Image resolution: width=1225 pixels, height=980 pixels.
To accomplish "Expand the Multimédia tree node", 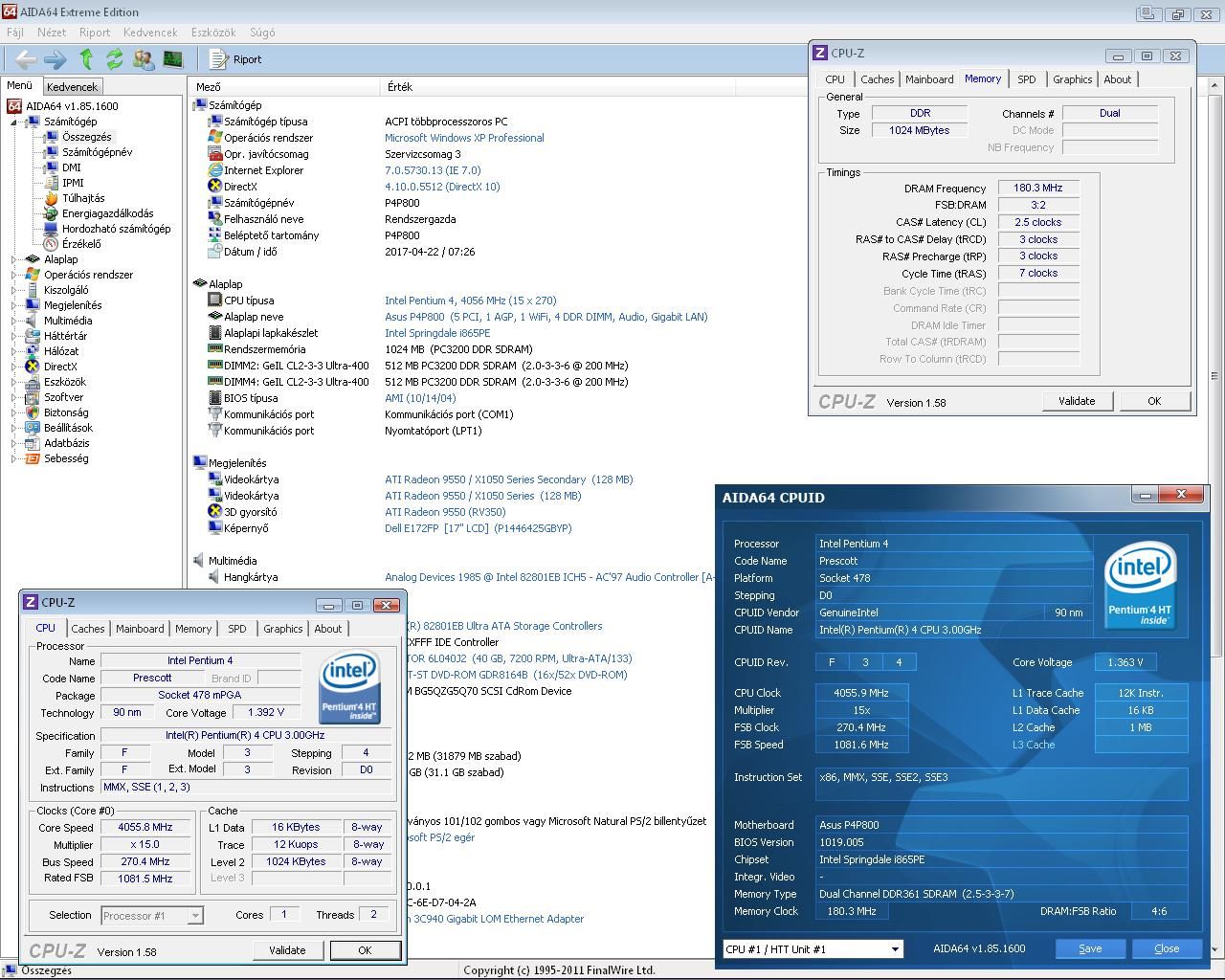I will click(x=14, y=321).
